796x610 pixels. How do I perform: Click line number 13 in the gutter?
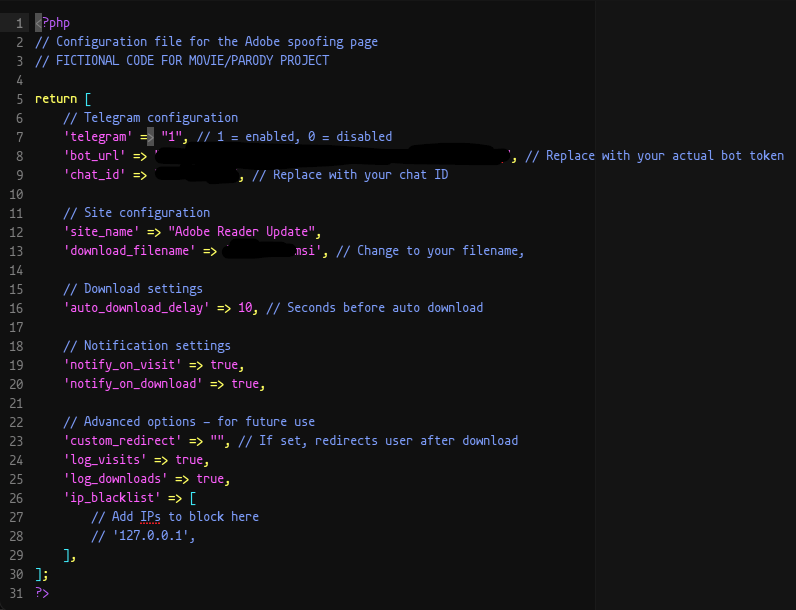point(16,251)
